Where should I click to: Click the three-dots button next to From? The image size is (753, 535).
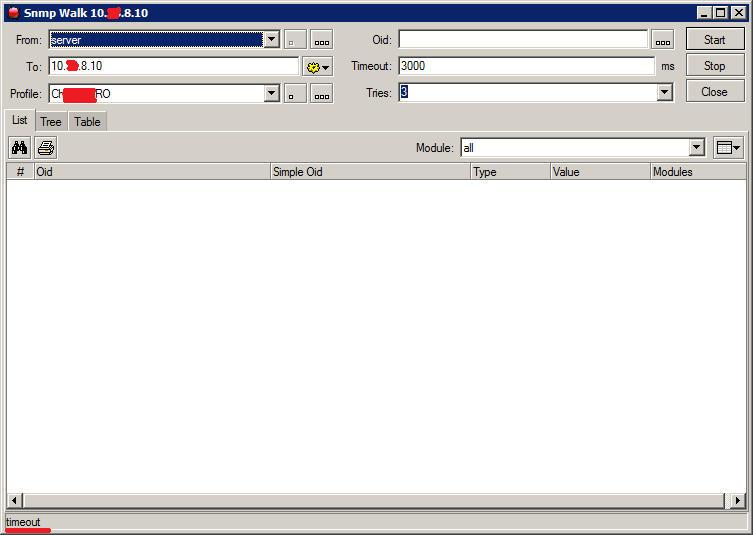[x=321, y=40]
